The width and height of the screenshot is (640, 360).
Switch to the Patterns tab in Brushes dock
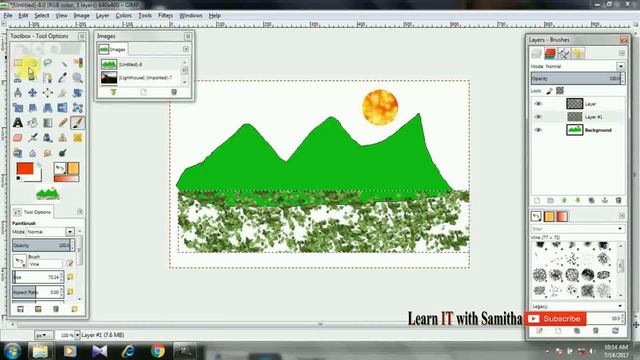[549, 216]
